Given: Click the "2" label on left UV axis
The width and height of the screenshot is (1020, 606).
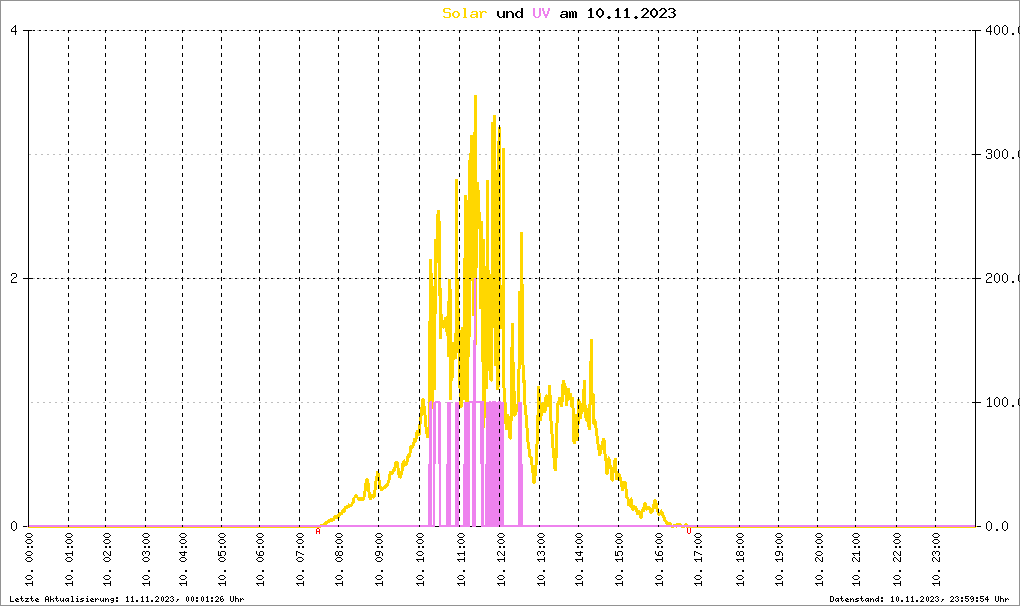Looking at the screenshot, I should pyautogui.click(x=13, y=279).
